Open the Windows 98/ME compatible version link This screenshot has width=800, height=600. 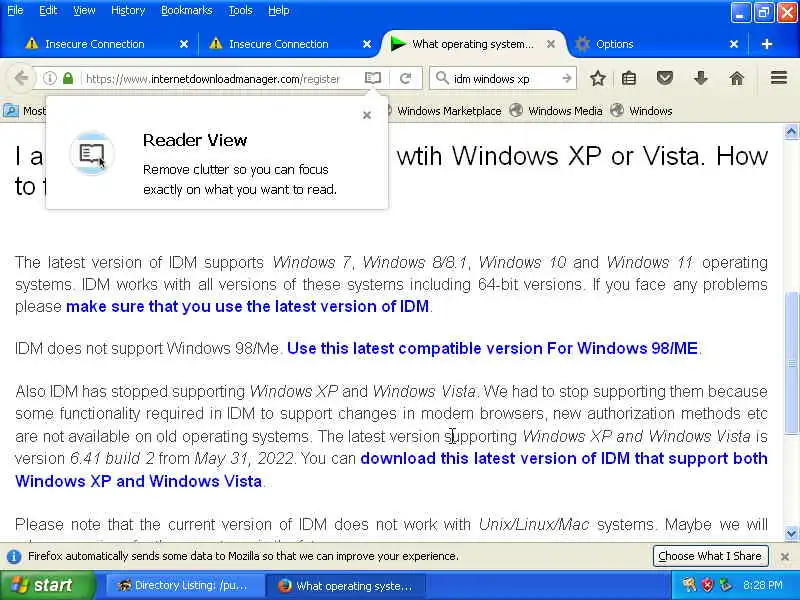[x=492, y=348]
